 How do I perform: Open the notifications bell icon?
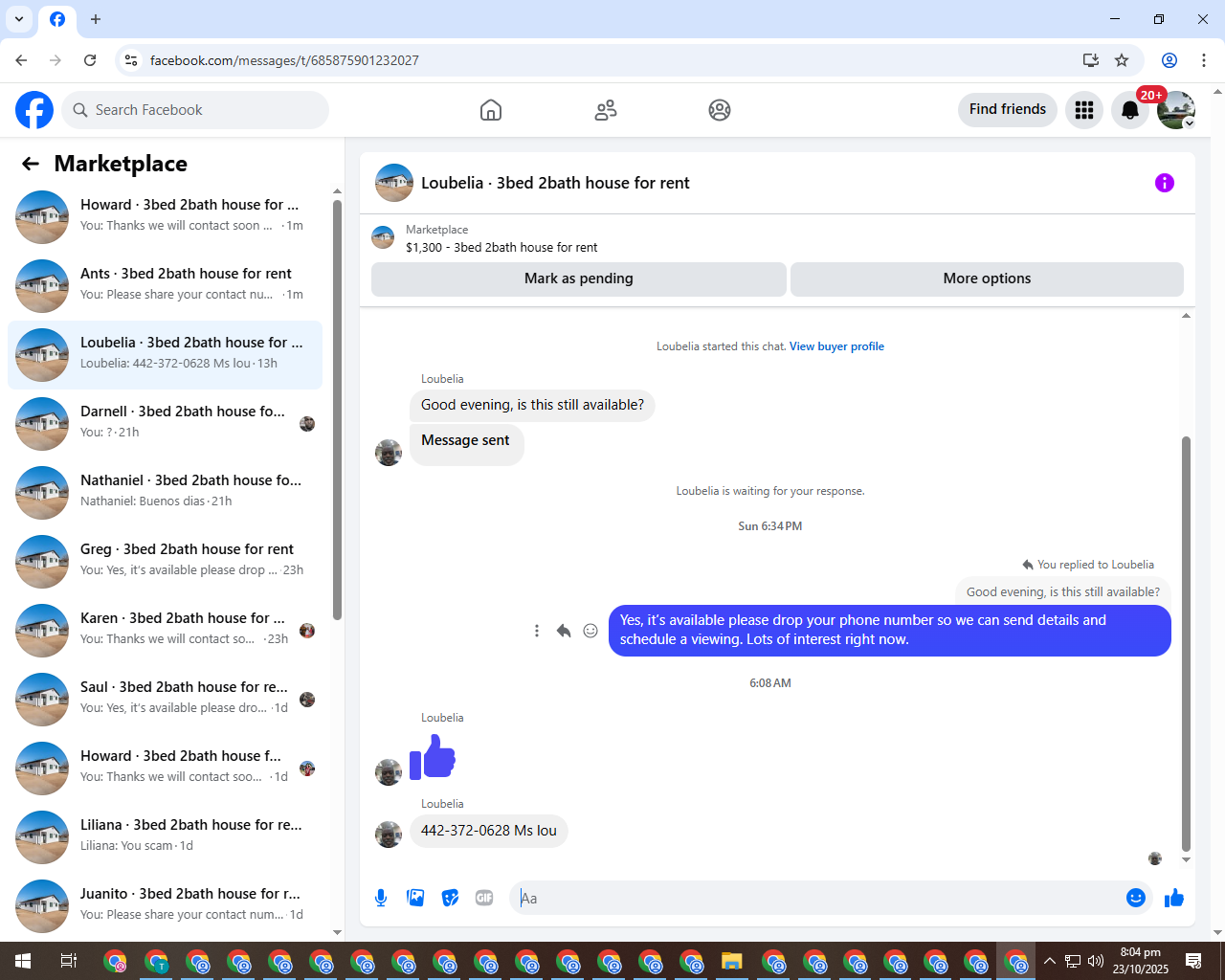(1130, 110)
